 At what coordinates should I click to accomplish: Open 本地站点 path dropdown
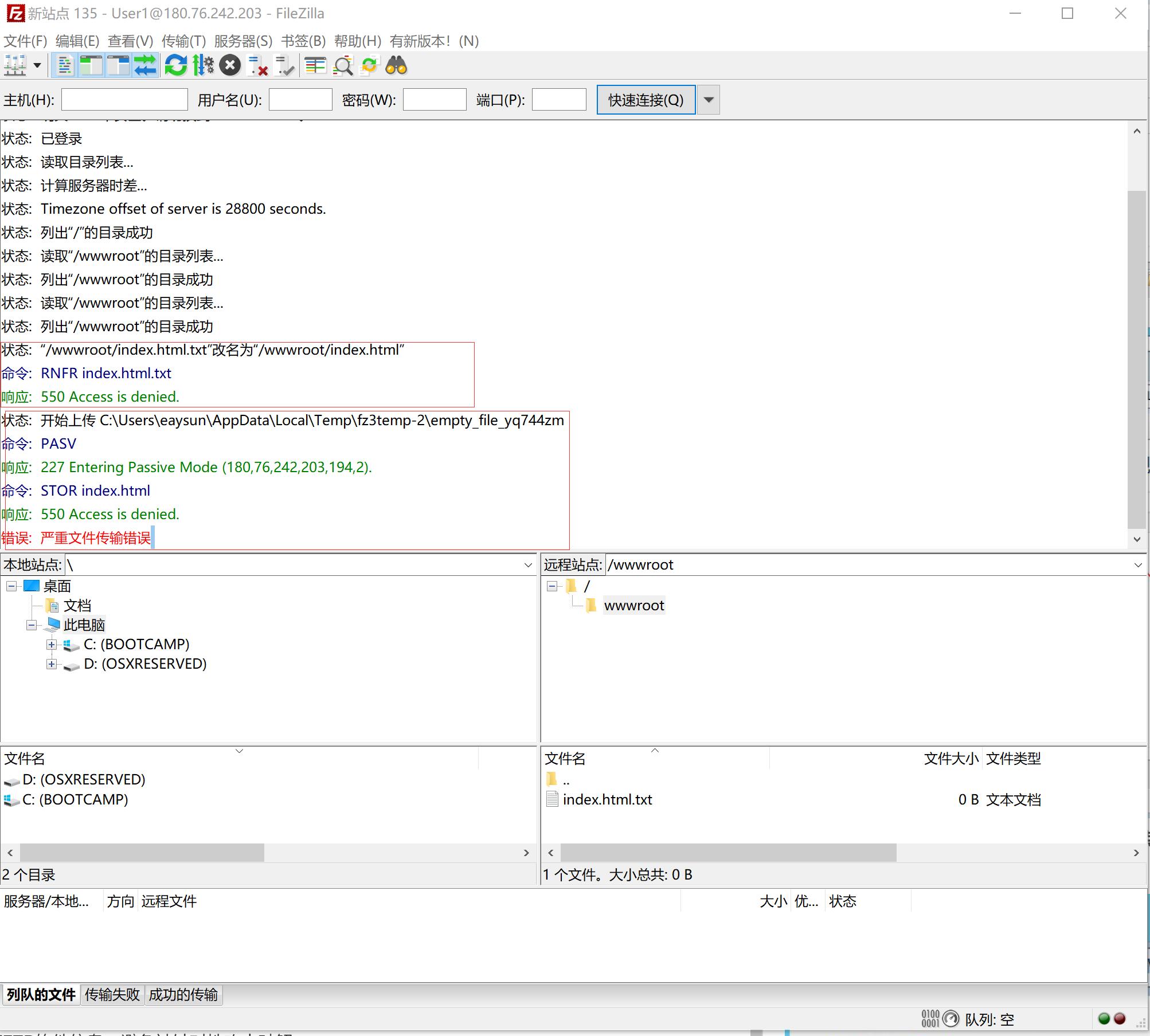[528, 565]
